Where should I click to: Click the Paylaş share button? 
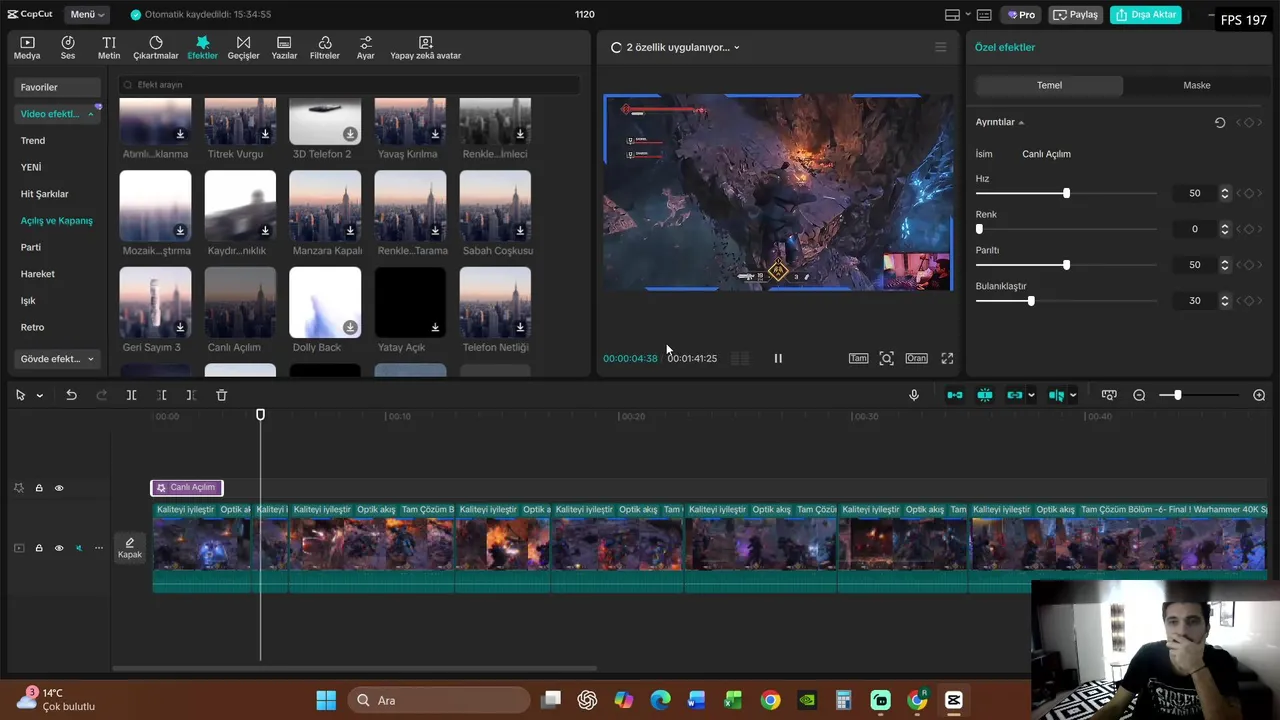click(1075, 15)
